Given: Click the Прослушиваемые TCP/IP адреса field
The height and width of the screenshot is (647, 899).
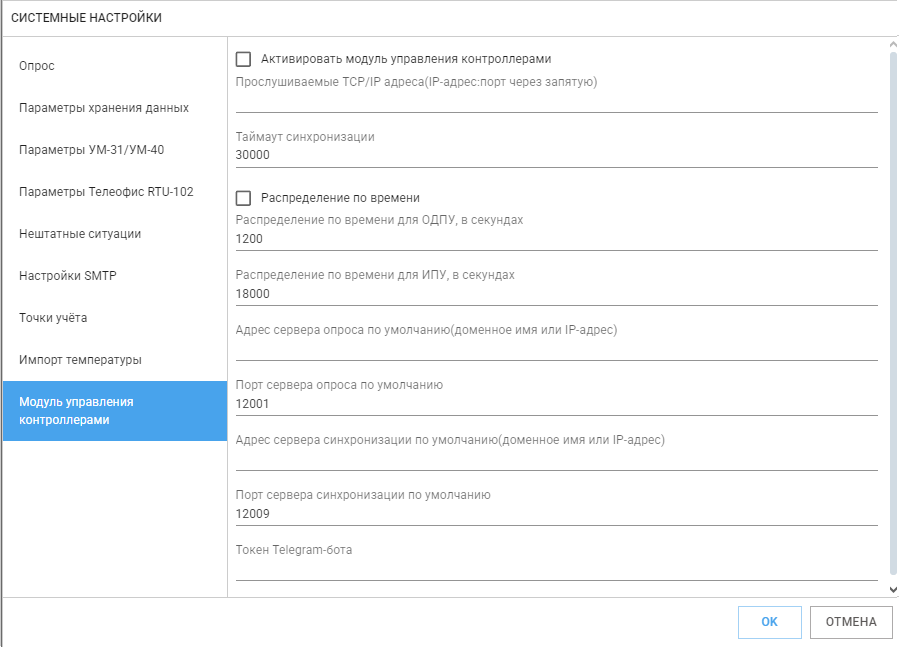Looking at the screenshot, I should tap(556, 101).
